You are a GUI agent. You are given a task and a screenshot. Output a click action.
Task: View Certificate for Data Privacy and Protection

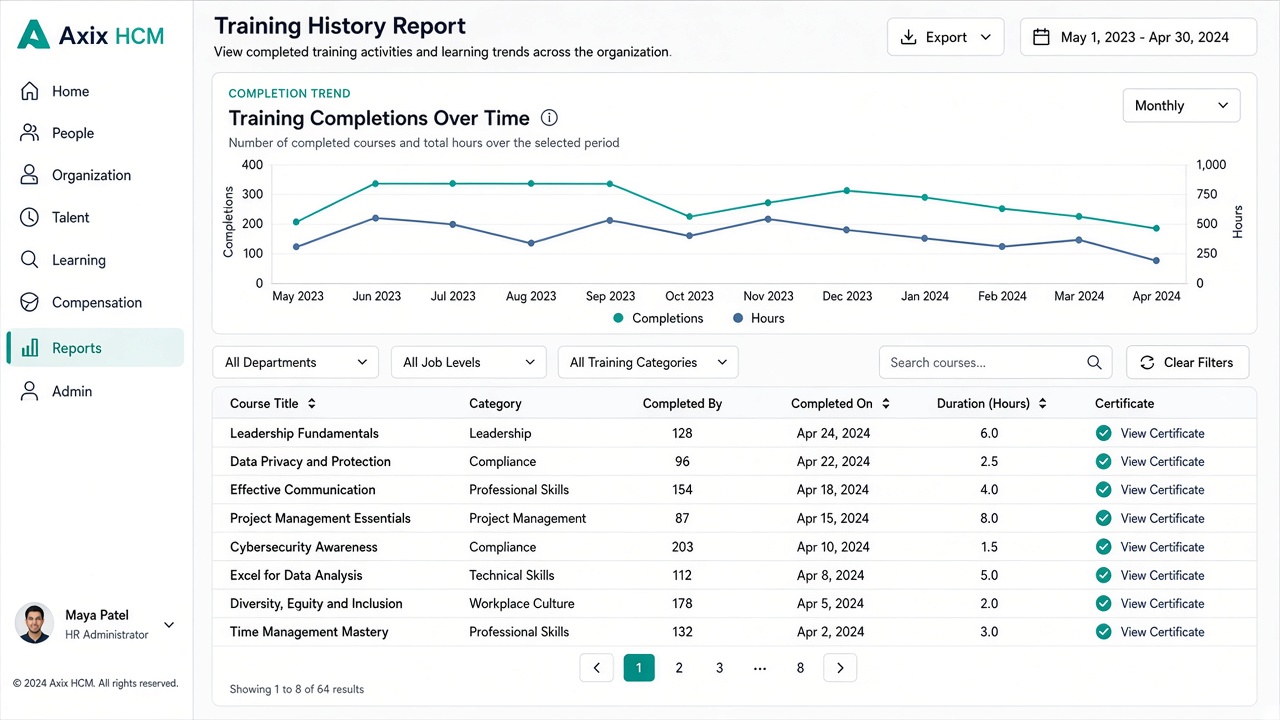click(x=1162, y=461)
